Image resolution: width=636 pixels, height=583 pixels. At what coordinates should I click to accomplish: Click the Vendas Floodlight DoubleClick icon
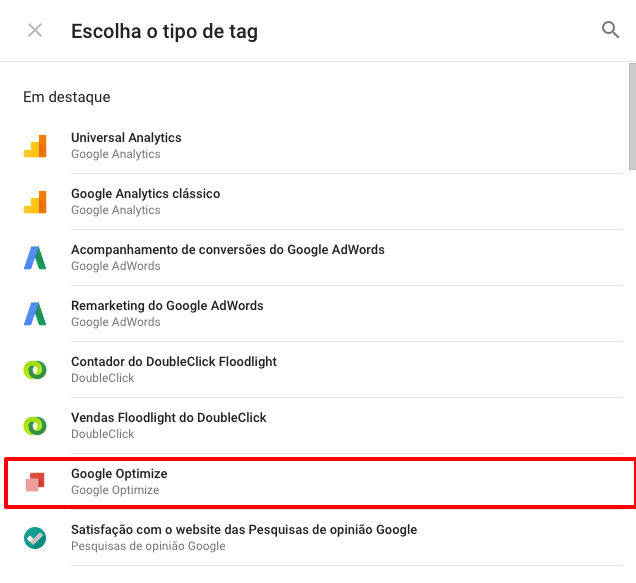pos(35,426)
